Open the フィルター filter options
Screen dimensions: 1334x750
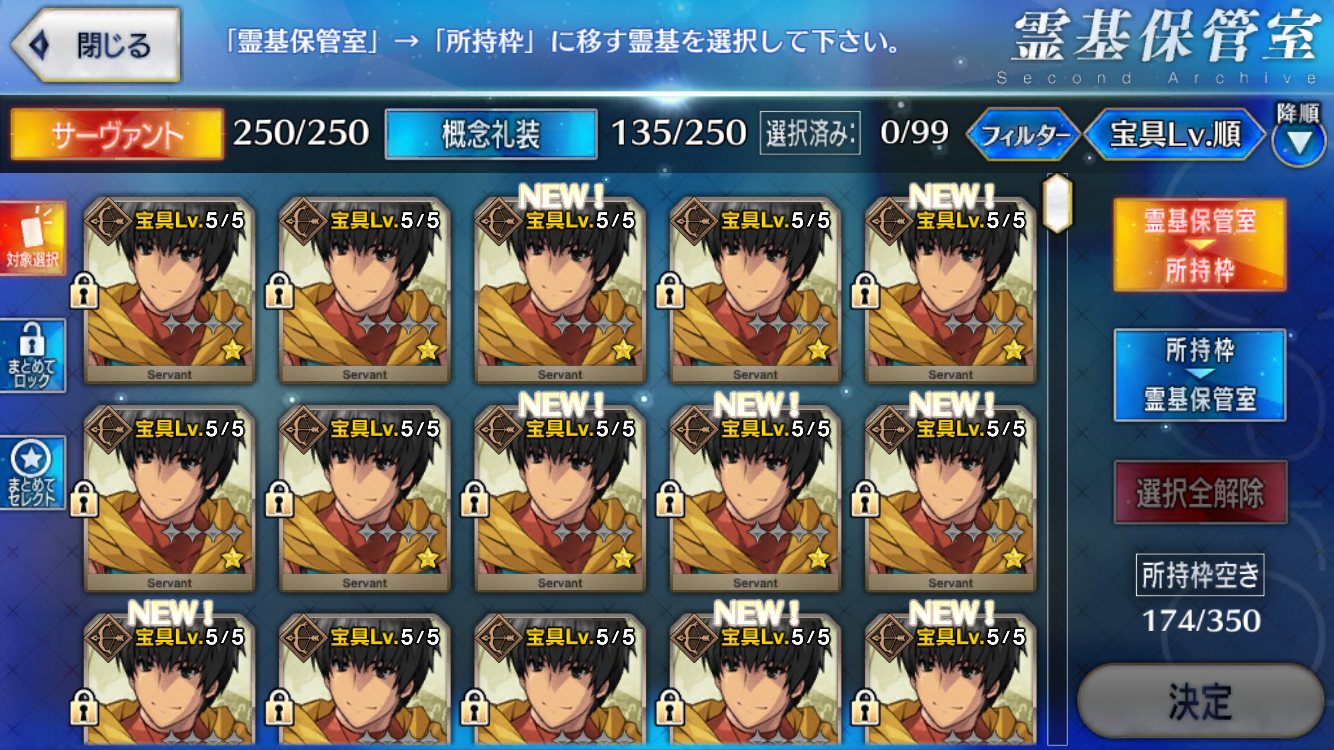(1023, 135)
